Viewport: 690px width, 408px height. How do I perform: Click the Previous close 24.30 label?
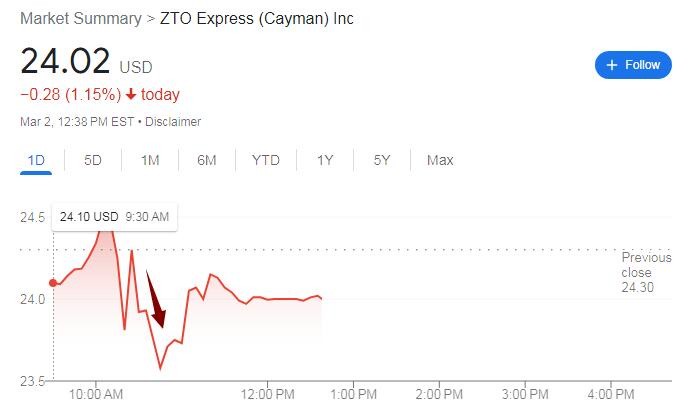pos(646,272)
